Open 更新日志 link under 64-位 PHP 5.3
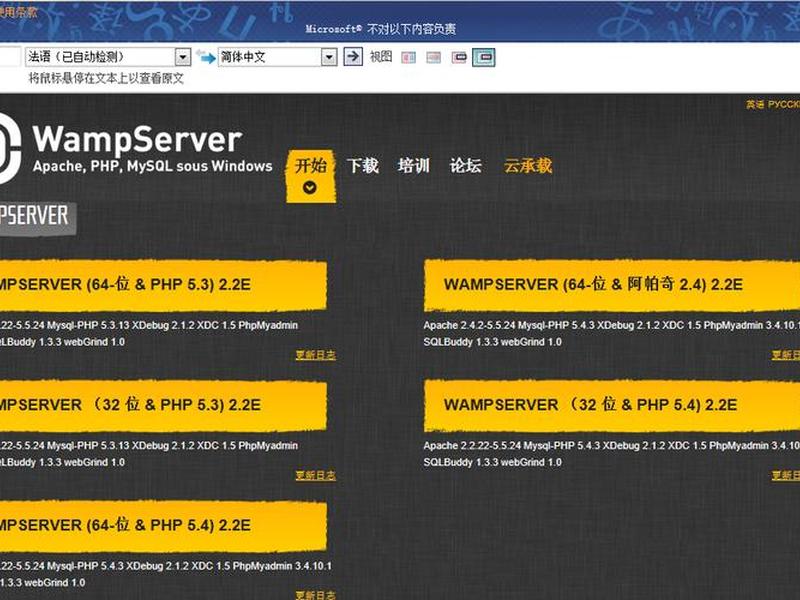 316,355
